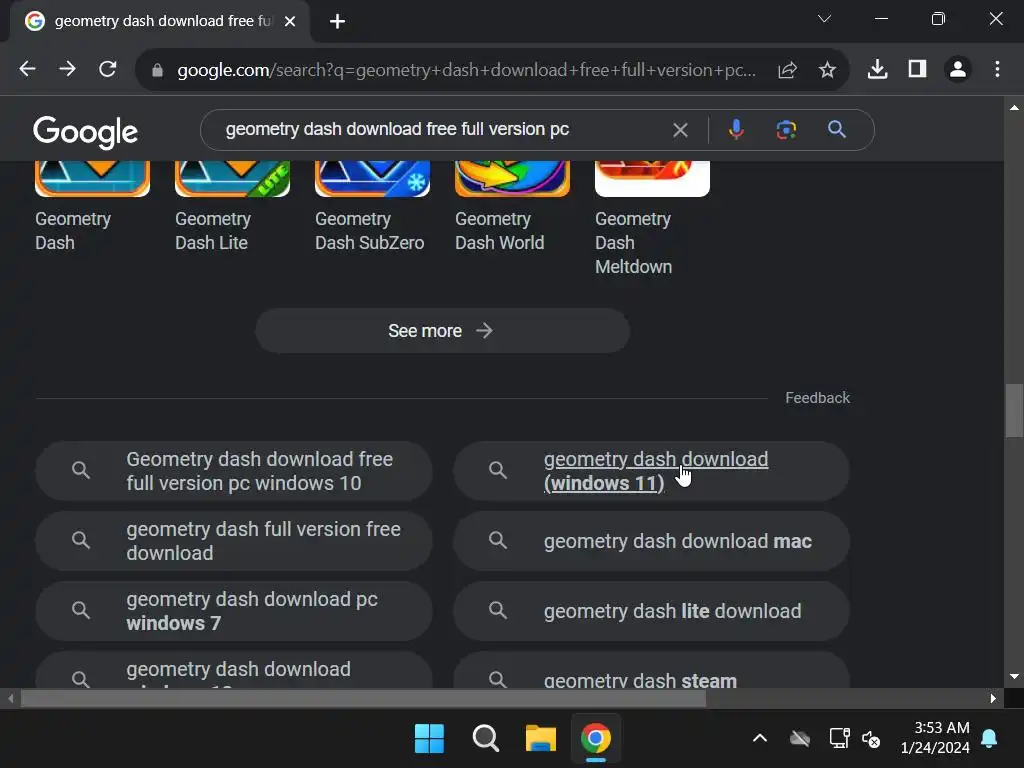Open Windows taskbar search
1024x768 pixels.
(x=485, y=739)
